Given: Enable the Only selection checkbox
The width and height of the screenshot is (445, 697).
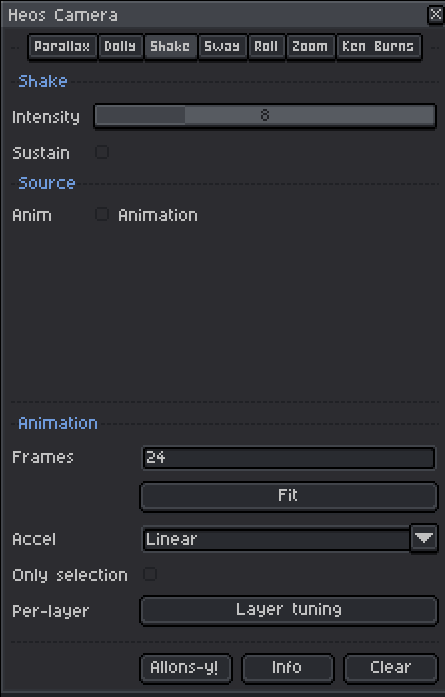Looking at the screenshot, I should pos(150,574).
